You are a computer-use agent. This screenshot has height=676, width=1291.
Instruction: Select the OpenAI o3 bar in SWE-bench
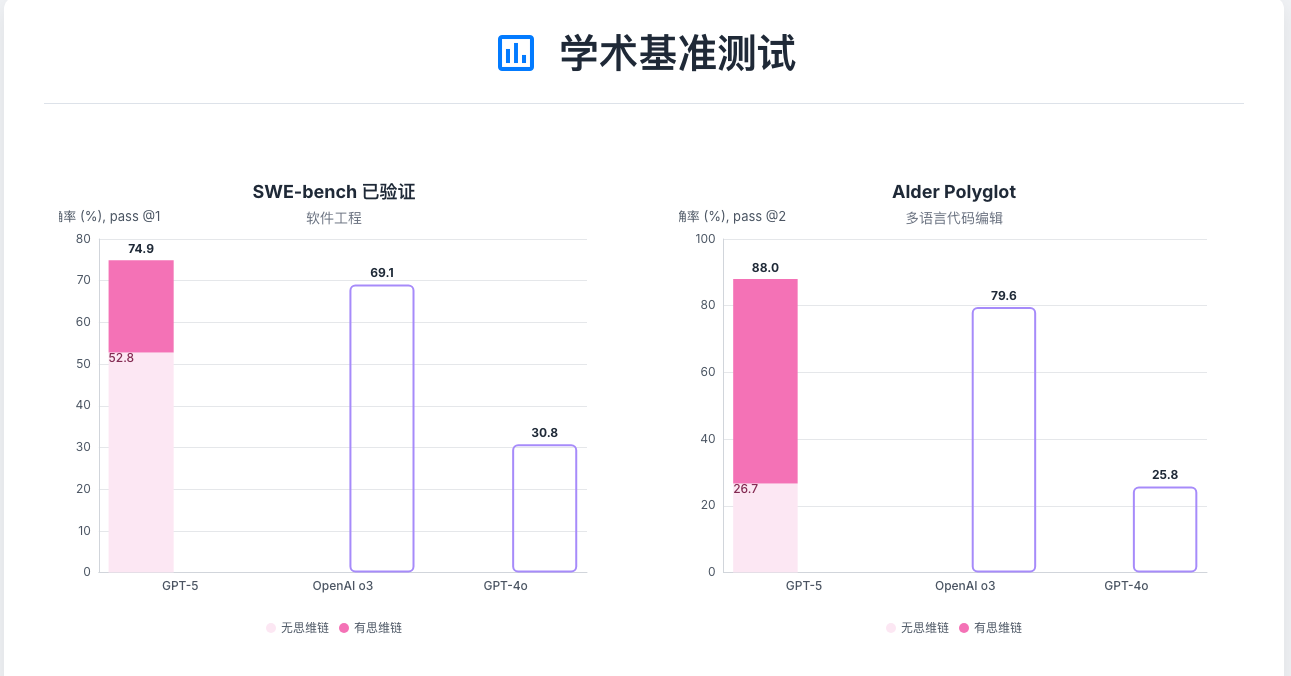click(x=382, y=428)
